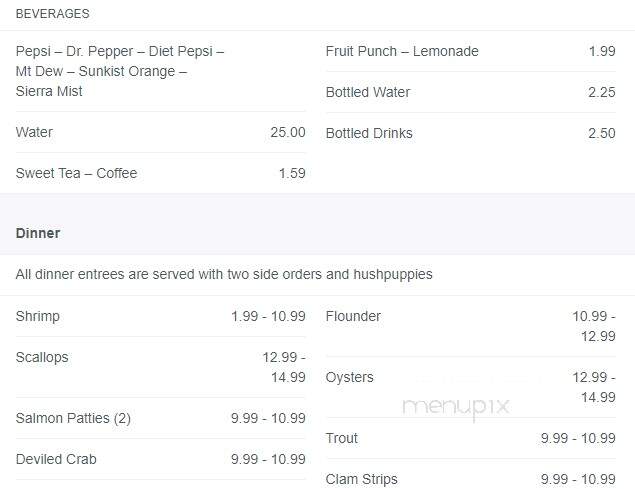Click the Clam Strips entree
This screenshot has height=489, width=635.
pyautogui.click(x=471, y=479)
